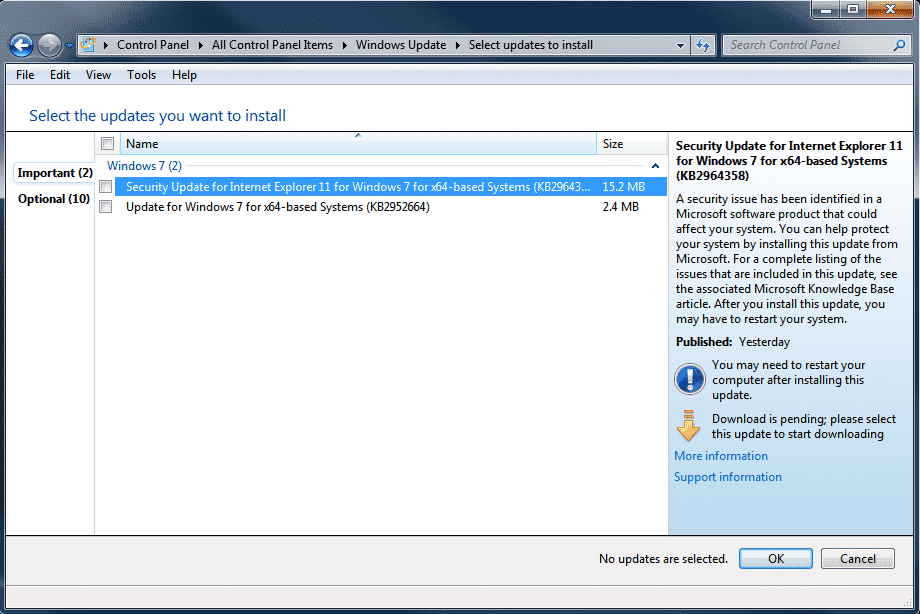The height and width of the screenshot is (614, 920).
Task: Navigate to Control Panel breadcrumb
Action: [153, 45]
